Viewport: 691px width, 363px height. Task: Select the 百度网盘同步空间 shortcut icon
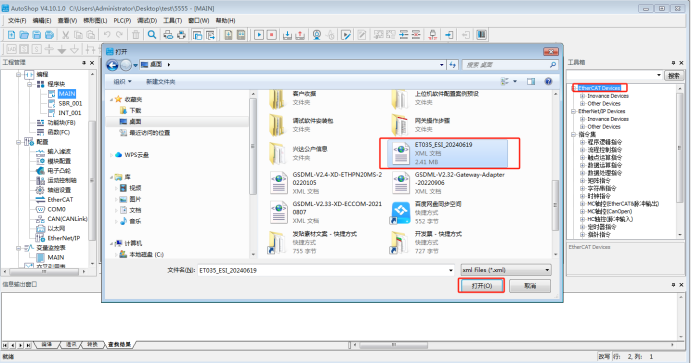point(401,213)
